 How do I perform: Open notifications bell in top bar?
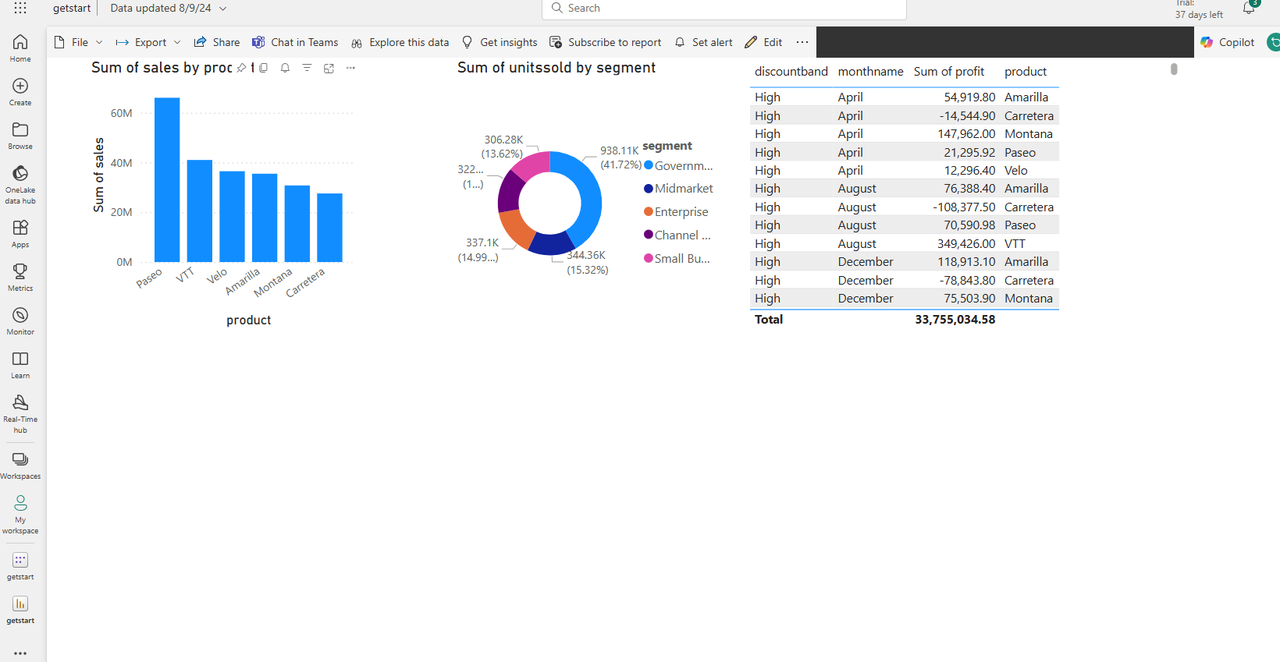[1248, 8]
